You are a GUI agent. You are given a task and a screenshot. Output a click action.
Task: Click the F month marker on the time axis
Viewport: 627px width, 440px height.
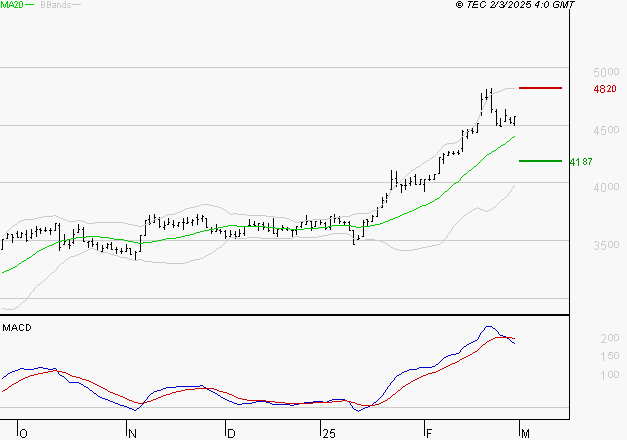(429, 434)
